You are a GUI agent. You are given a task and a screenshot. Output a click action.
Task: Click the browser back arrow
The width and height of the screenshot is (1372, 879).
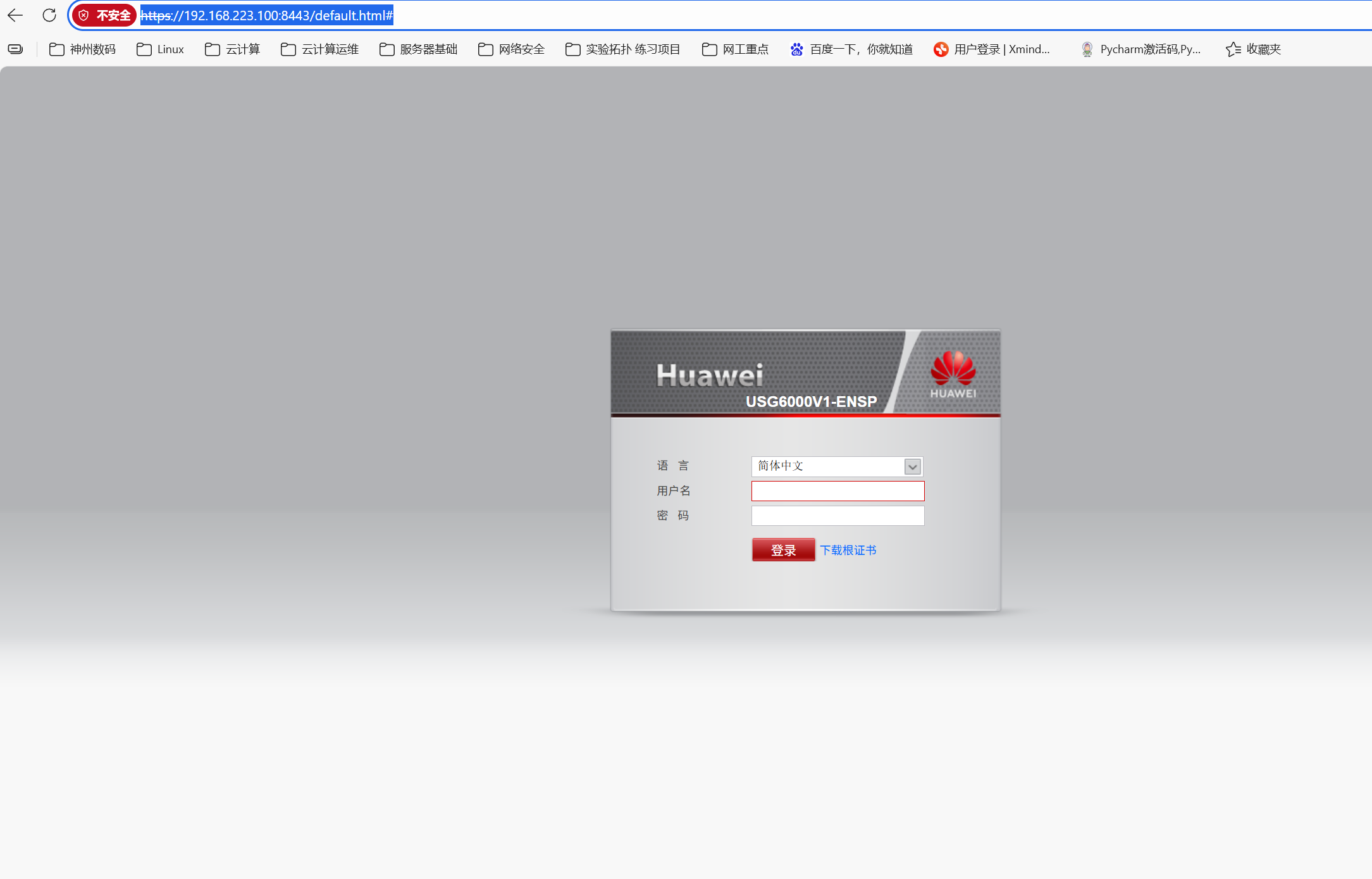(x=15, y=15)
